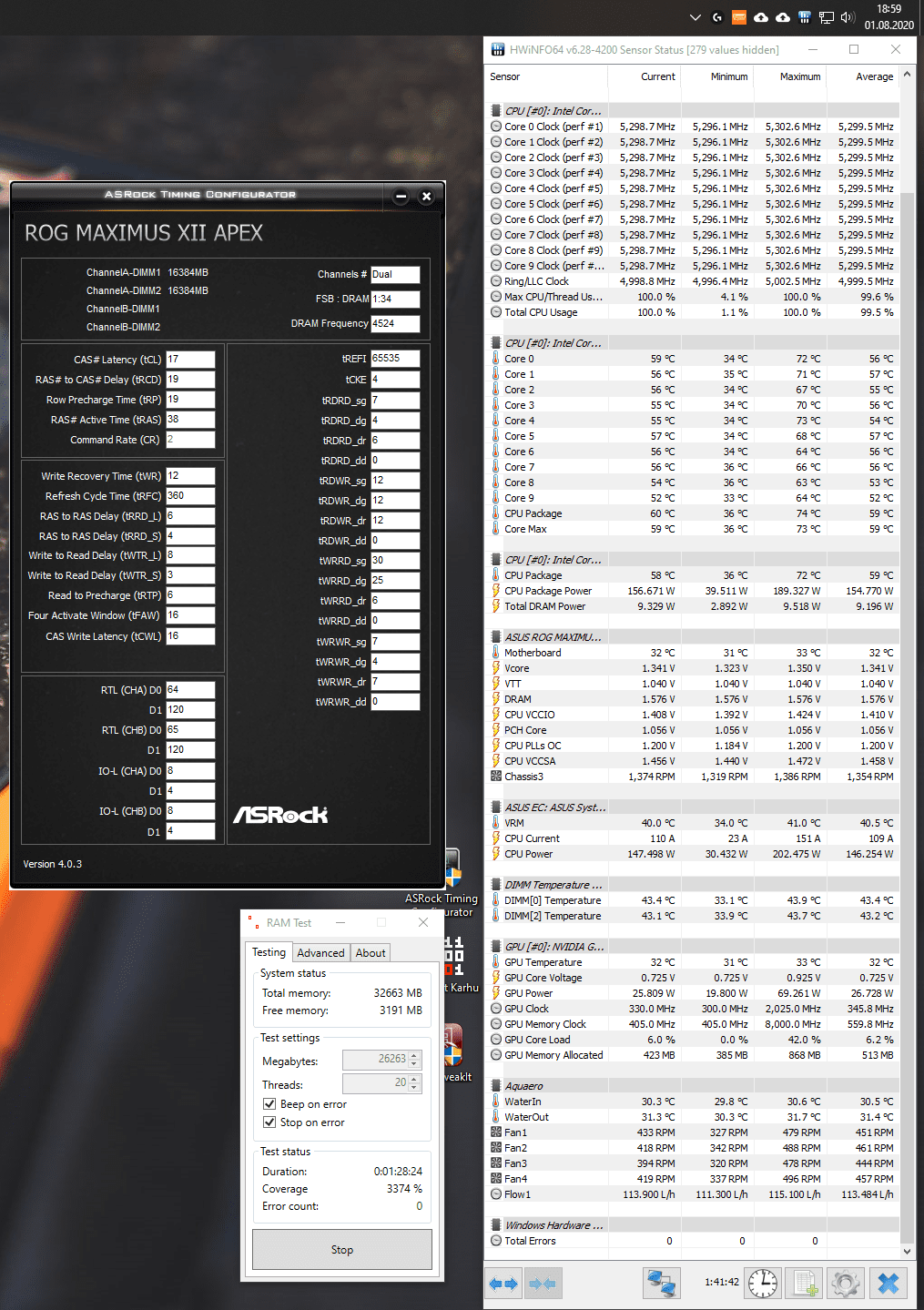Click the orange keyboard tray icon
Image resolution: width=924 pixels, height=1310 pixels.
[739, 17]
